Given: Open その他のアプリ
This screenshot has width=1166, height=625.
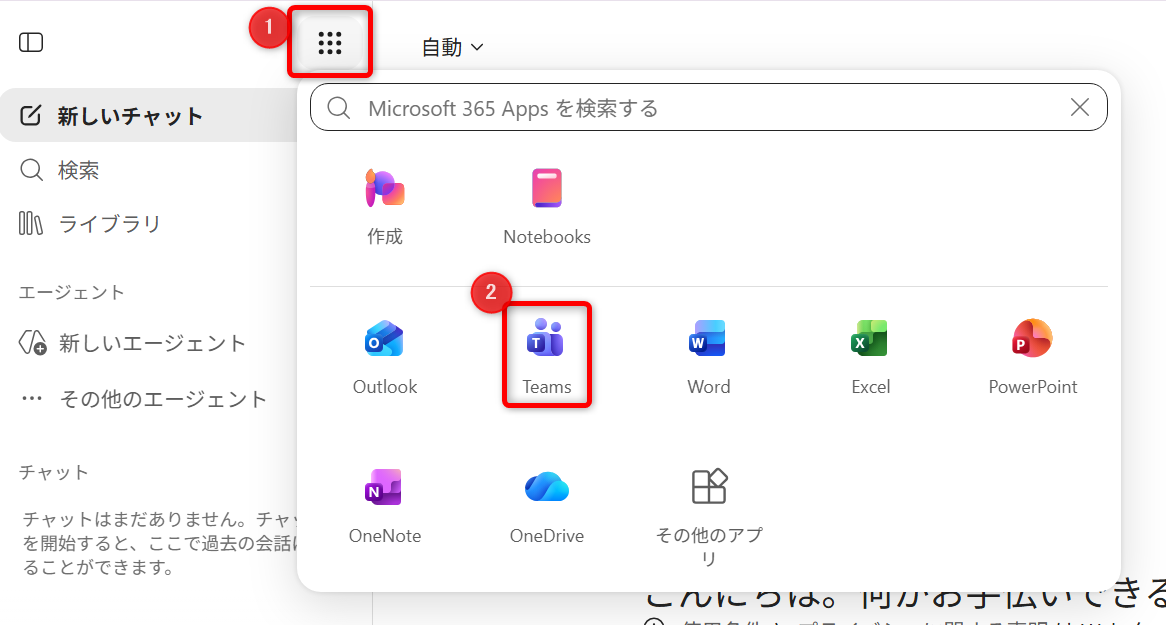Looking at the screenshot, I should (x=709, y=516).
